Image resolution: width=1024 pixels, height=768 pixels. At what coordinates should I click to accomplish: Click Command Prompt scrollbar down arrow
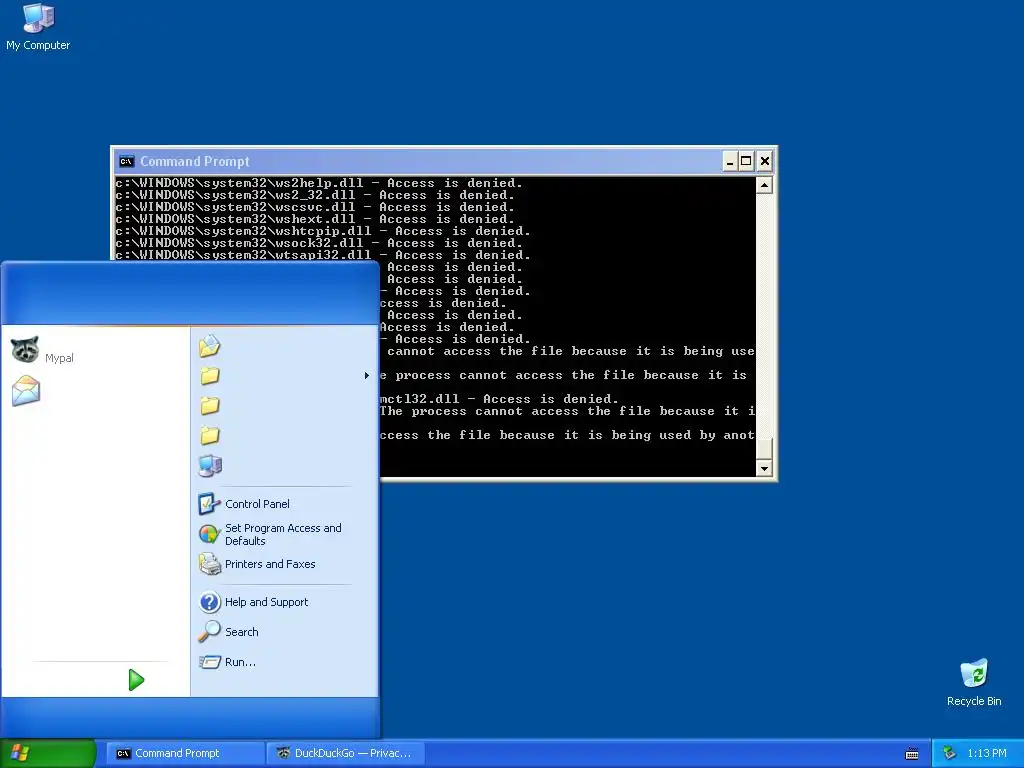(x=764, y=468)
